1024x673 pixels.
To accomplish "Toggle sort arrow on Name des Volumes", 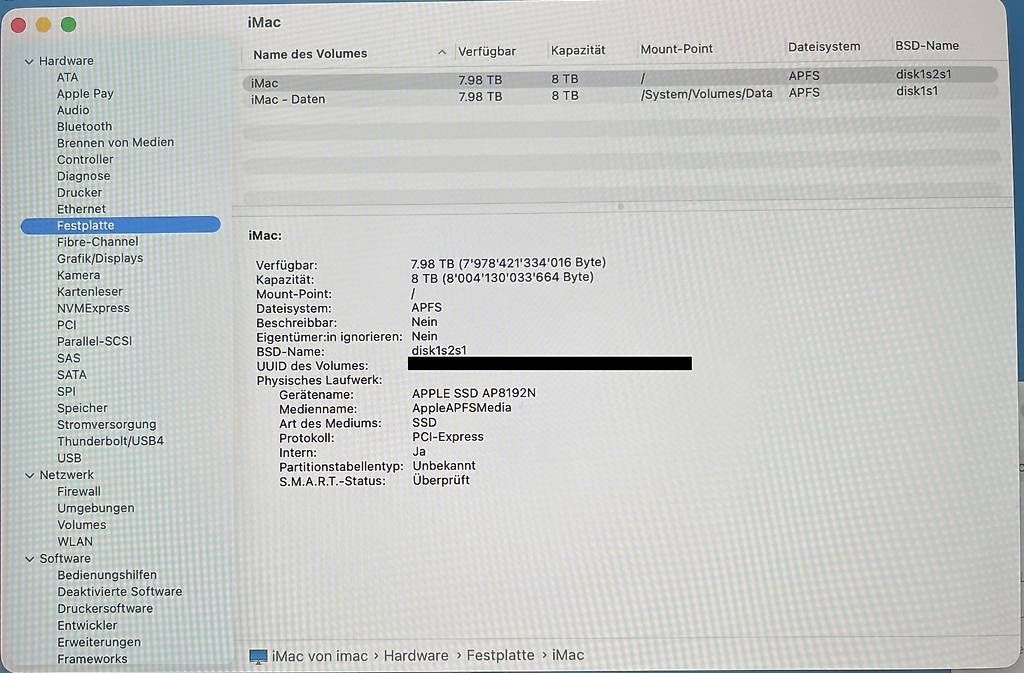I will 442,52.
